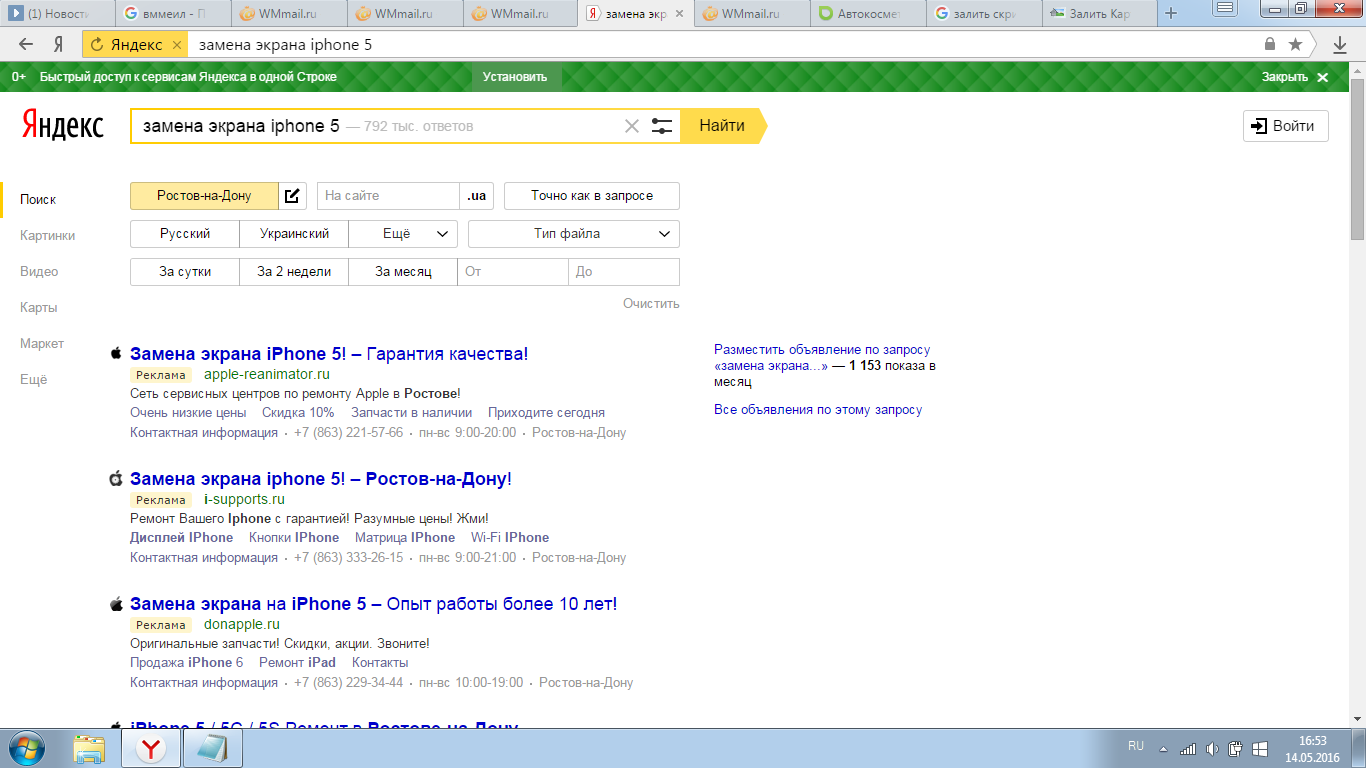Click the volume icon in the system tray

[1212, 748]
